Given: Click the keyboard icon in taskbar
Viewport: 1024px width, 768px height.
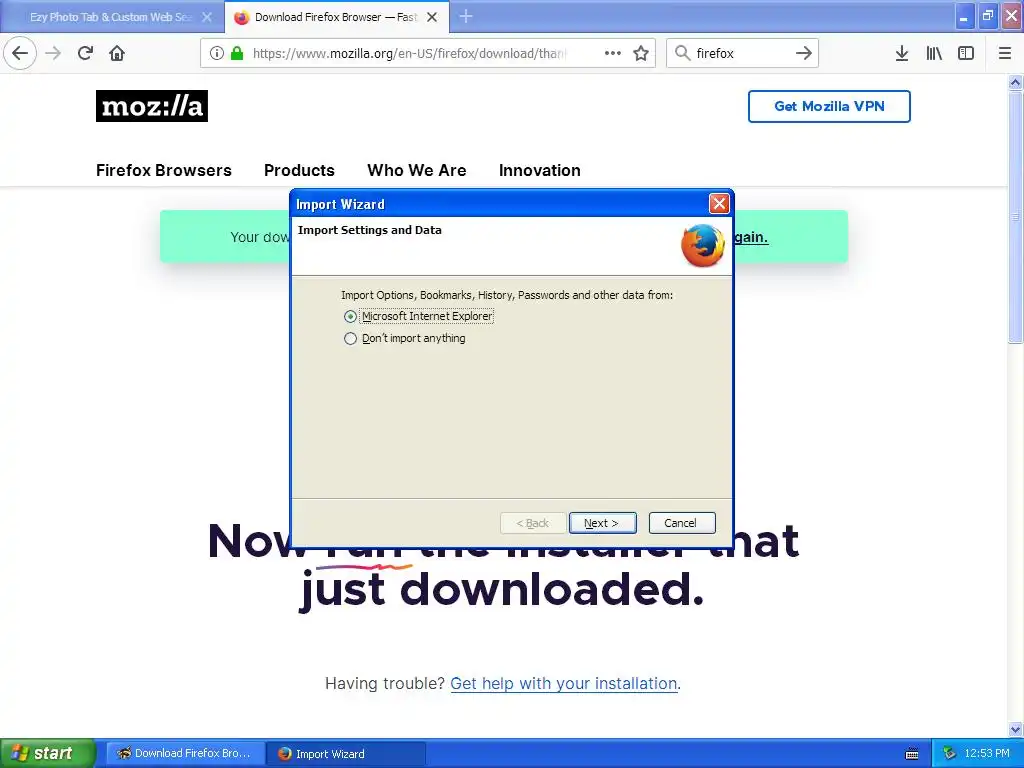Looking at the screenshot, I should click(x=912, y=754).
